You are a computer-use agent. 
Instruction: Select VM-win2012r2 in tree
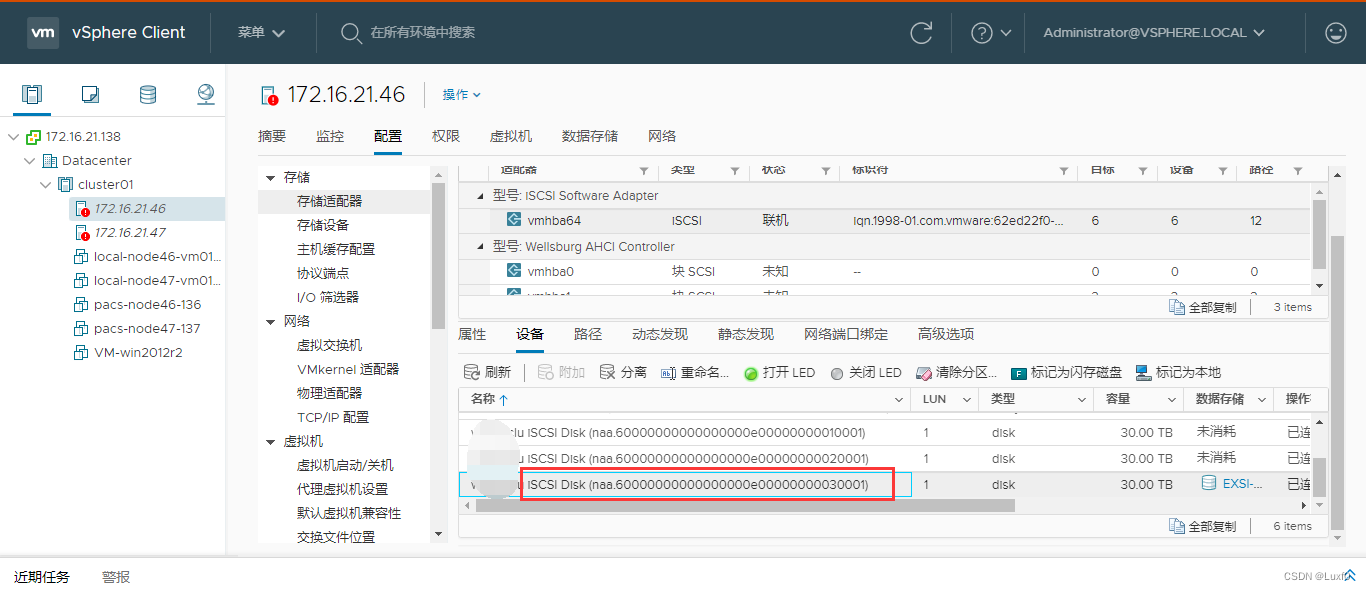coord(138,352)
